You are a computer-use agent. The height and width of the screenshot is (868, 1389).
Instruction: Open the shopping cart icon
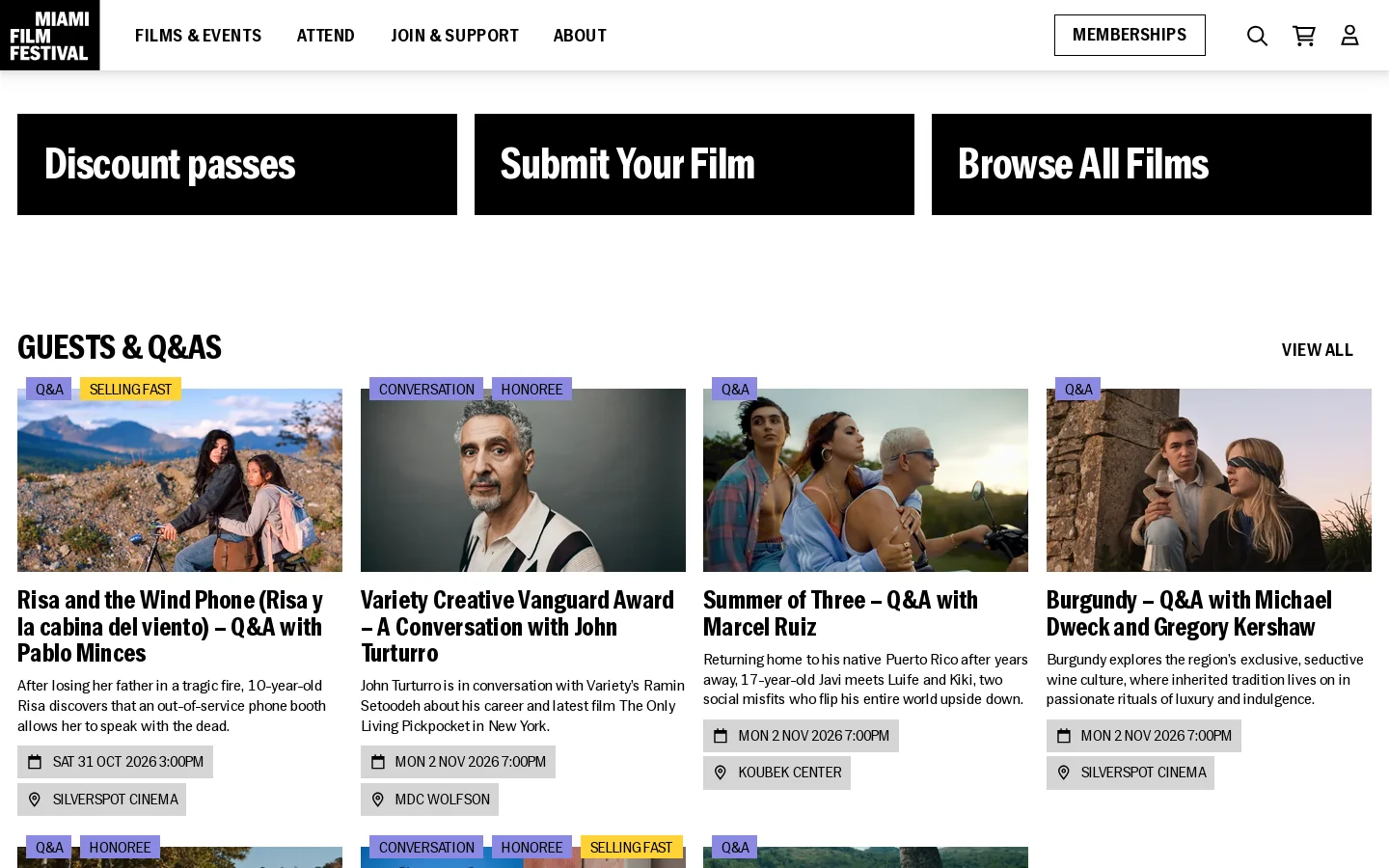pyautogui.click(x=1304, y=36)
